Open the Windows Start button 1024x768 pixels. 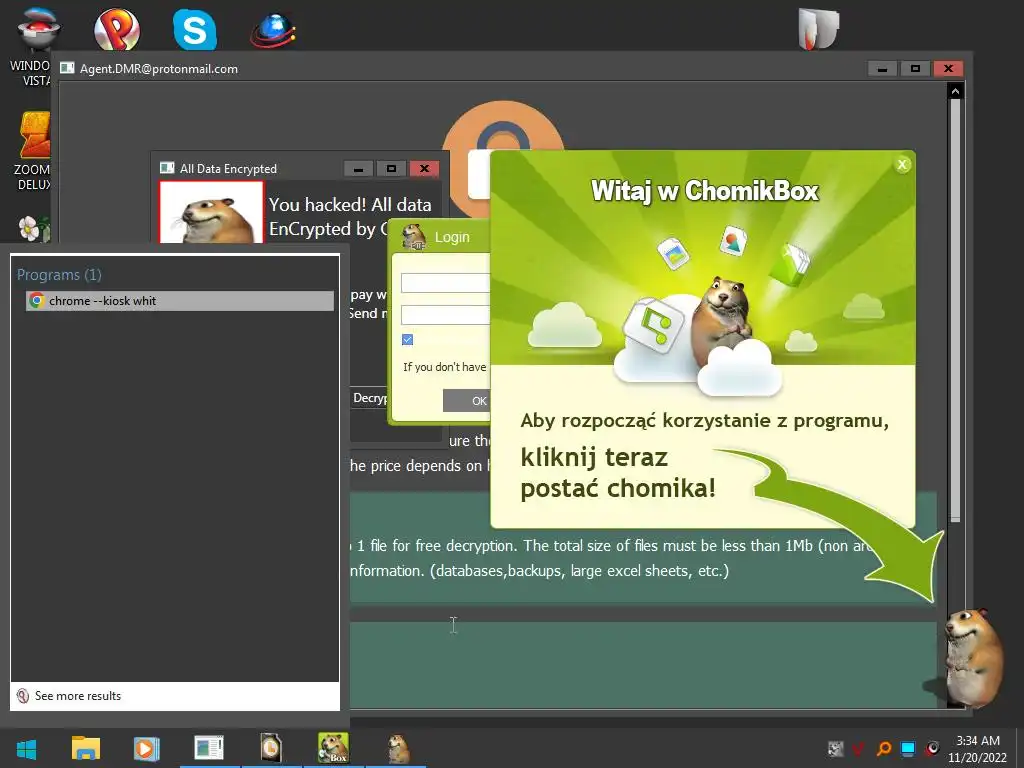click(26, 748)
